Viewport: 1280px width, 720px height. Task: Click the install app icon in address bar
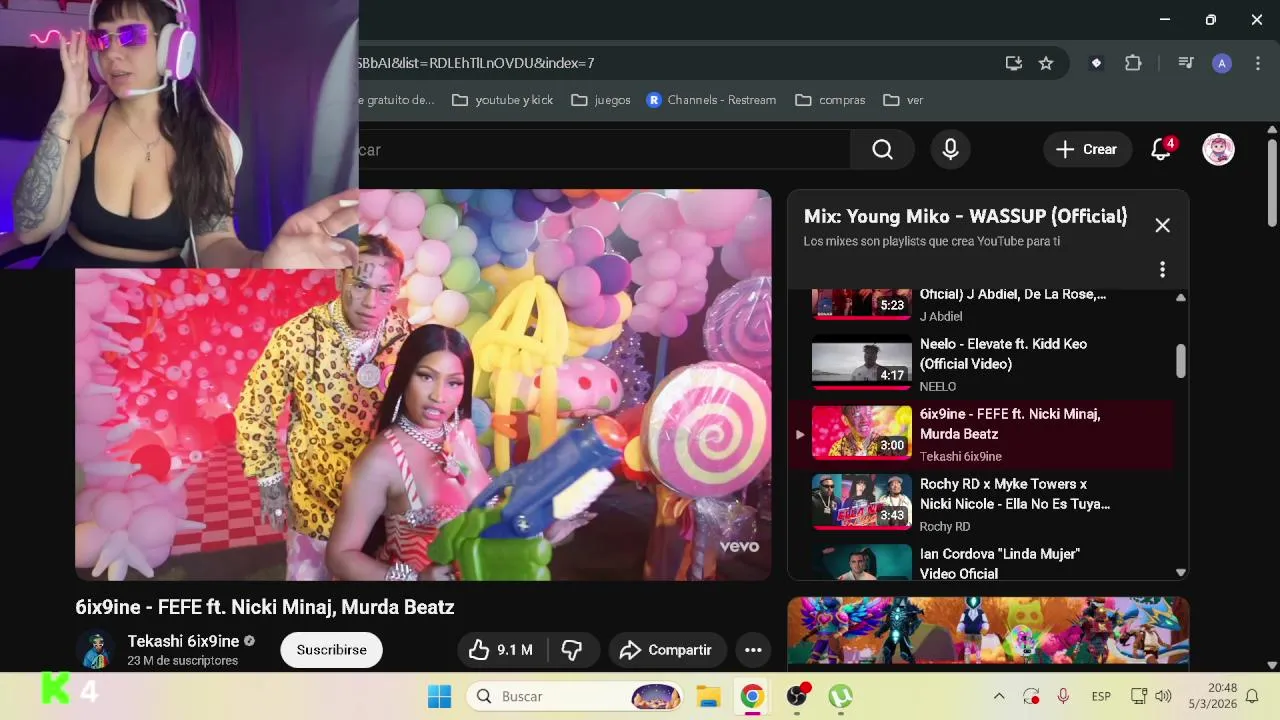pyautogui.click(x=1014, y=63)
